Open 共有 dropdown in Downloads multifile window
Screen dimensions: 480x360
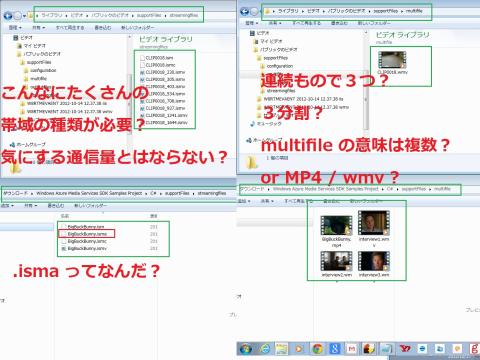click(267, 201)
